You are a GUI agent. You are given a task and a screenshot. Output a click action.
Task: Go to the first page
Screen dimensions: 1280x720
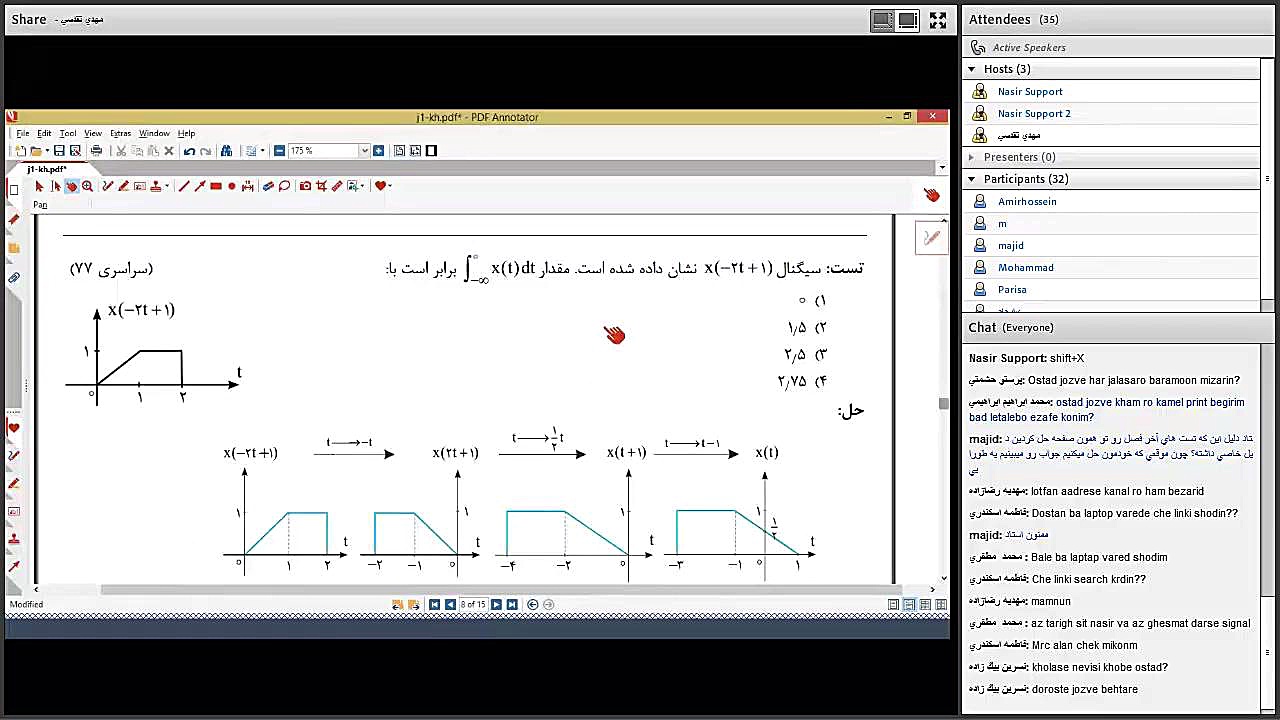[434, 605]
